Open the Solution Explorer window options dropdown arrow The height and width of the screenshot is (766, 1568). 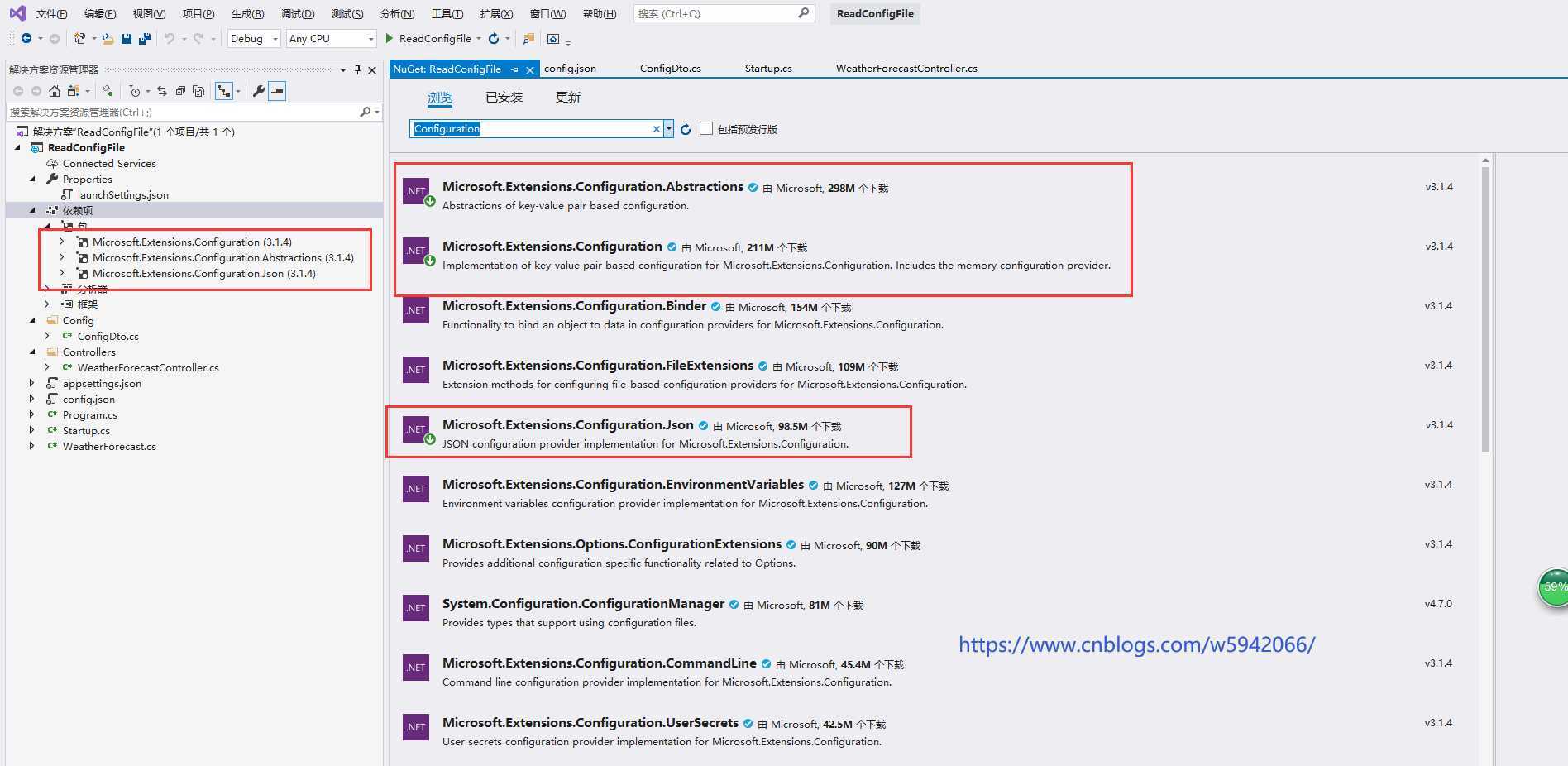(342, 69)
